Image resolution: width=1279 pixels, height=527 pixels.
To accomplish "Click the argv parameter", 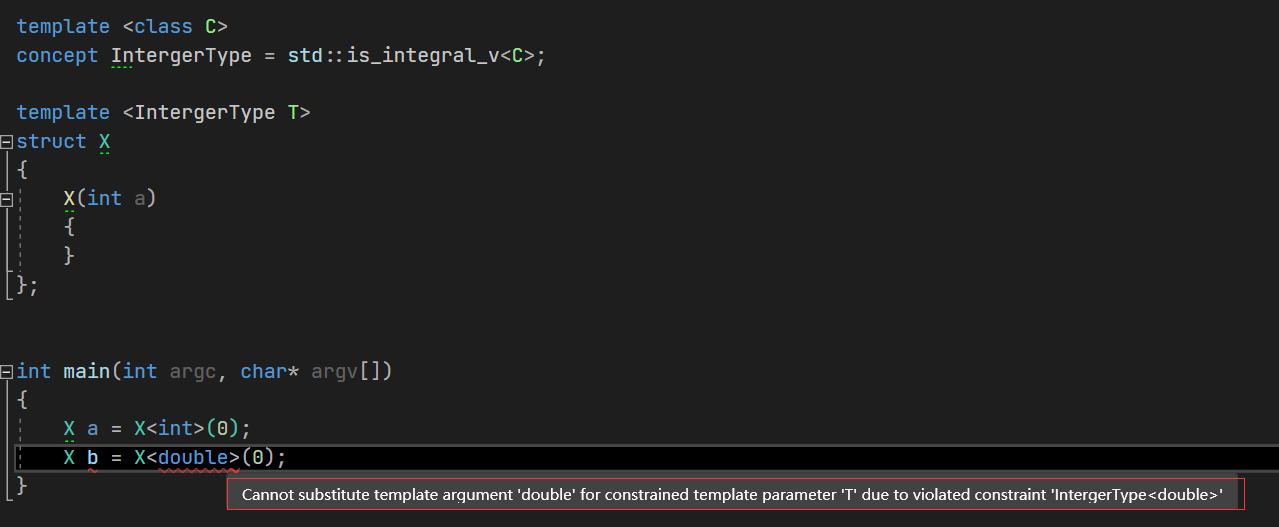I will coord(334,372).
